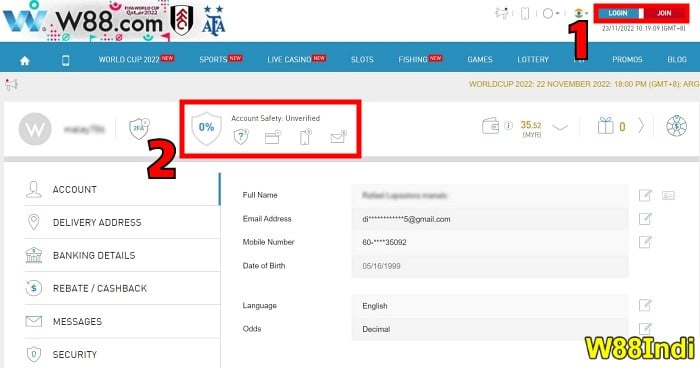Open the India flag language dropdown
The width and height of the screenshot is (700, 368).
point(581,13)
